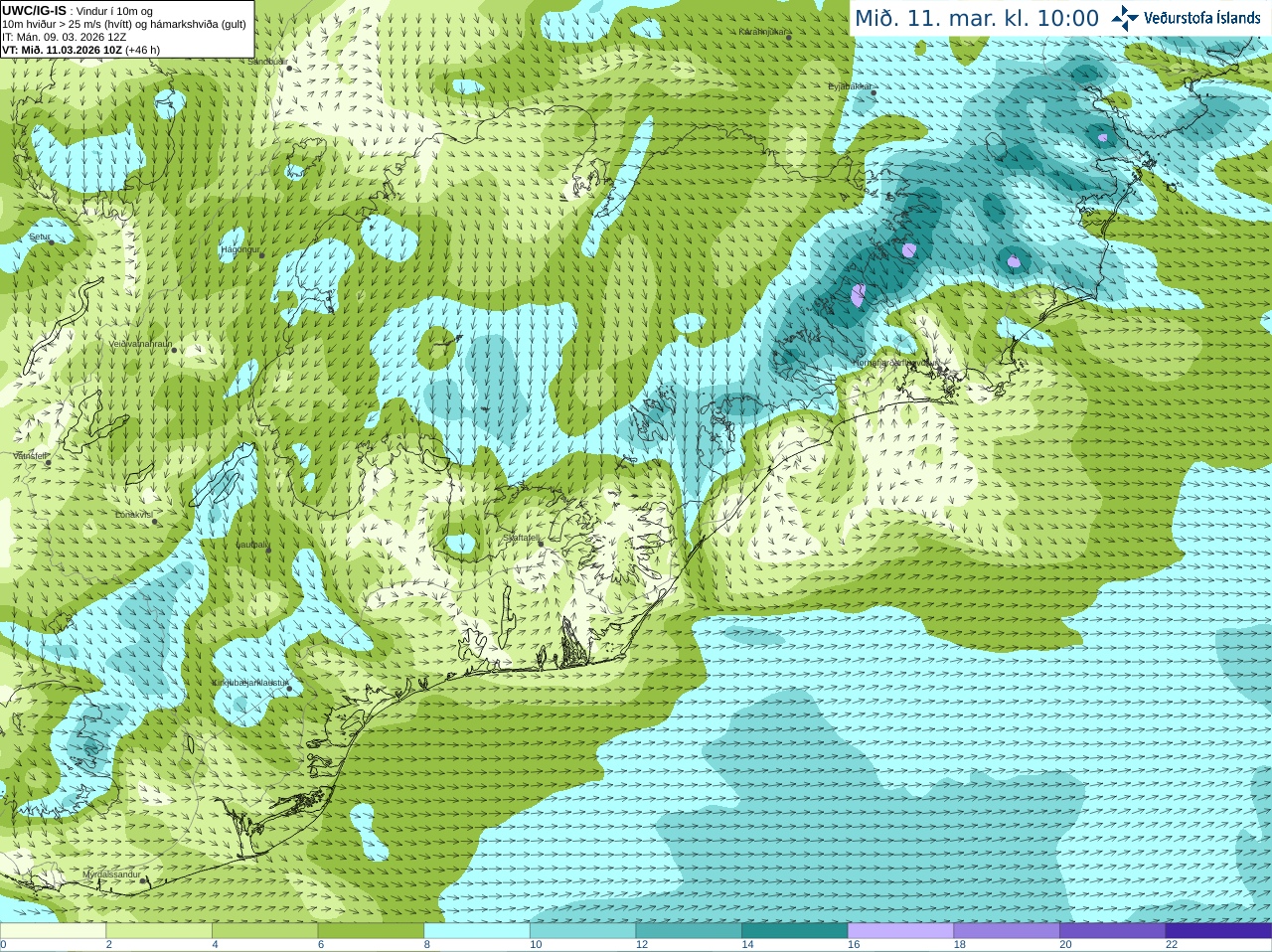Image resolution: width=1272 pixels, height=952 pixels.
Task: Click the Eyjabakkar station label
Action: click(851, 86)
